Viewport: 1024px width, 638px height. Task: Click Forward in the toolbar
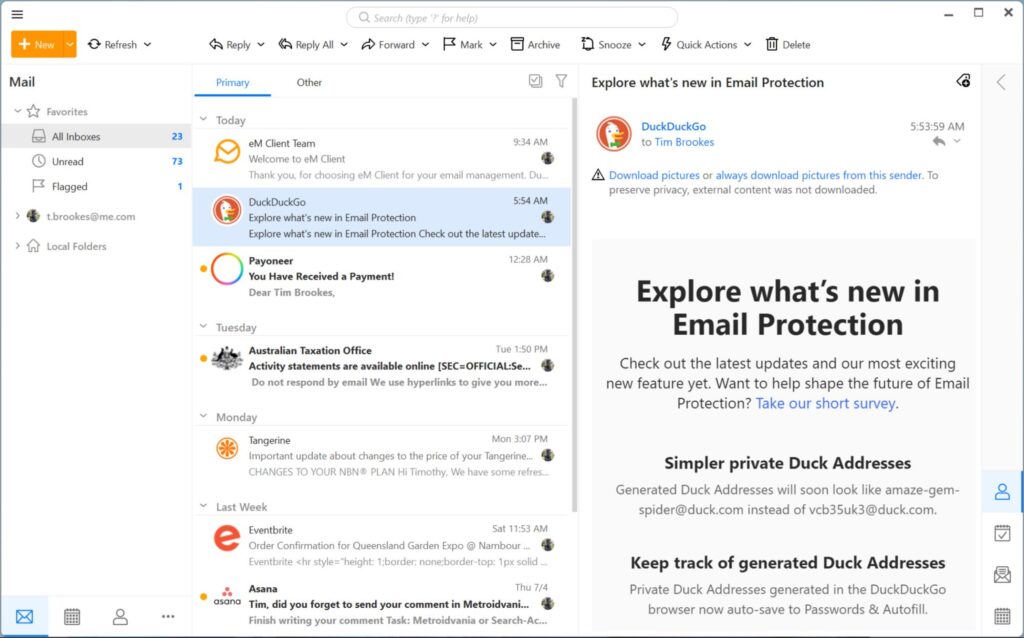388,44
